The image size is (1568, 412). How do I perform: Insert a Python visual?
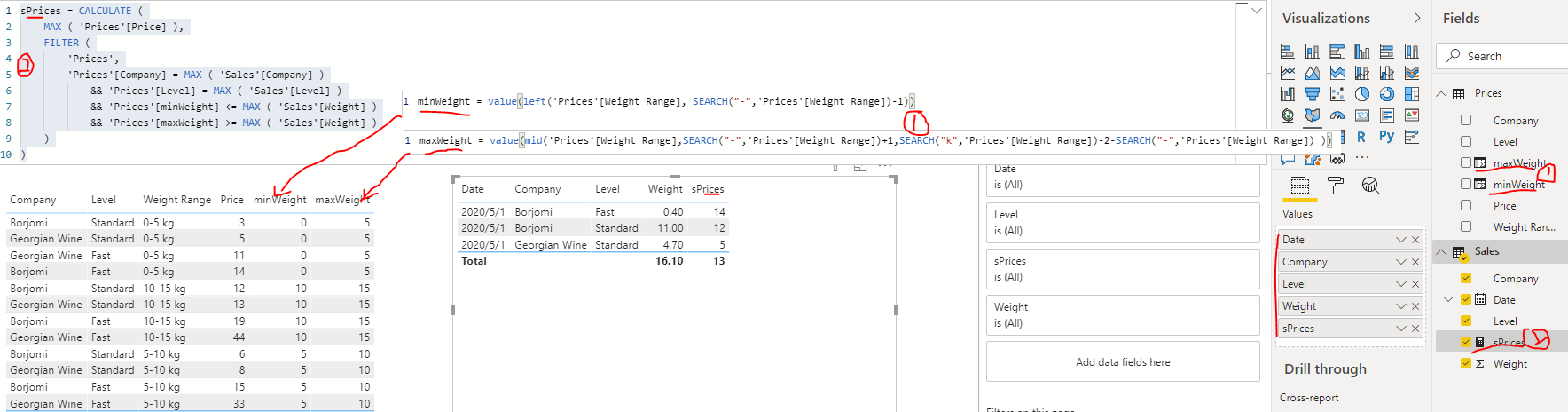1386,137
